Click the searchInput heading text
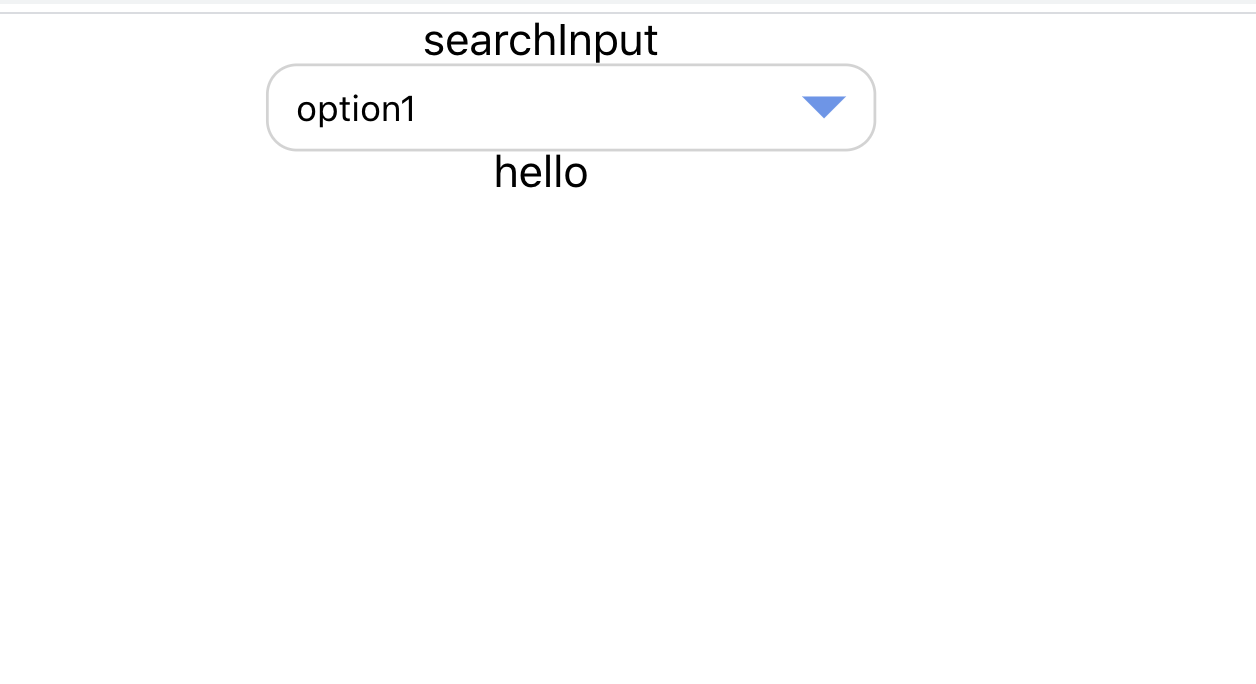The height and width of the screenshot is (684, 1256). tap(540, 41)
